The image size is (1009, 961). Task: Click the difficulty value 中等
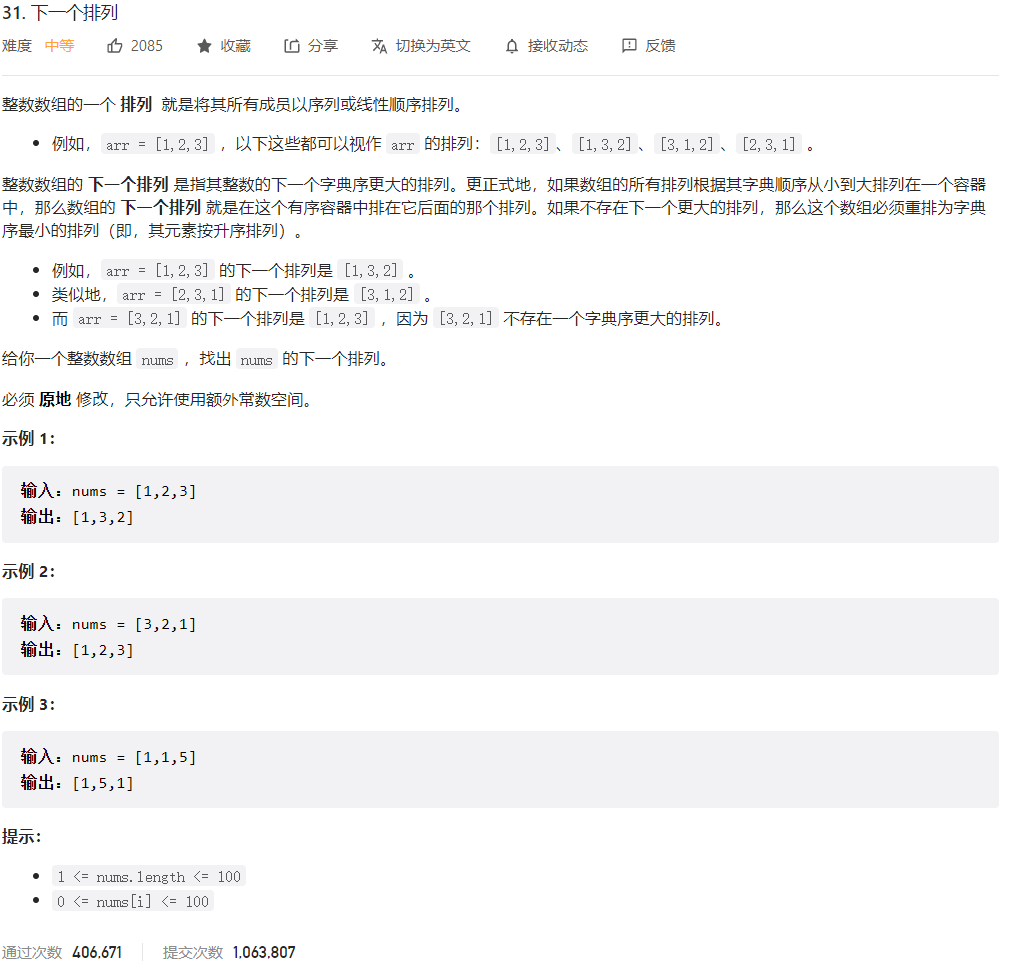tap(59, 46)
